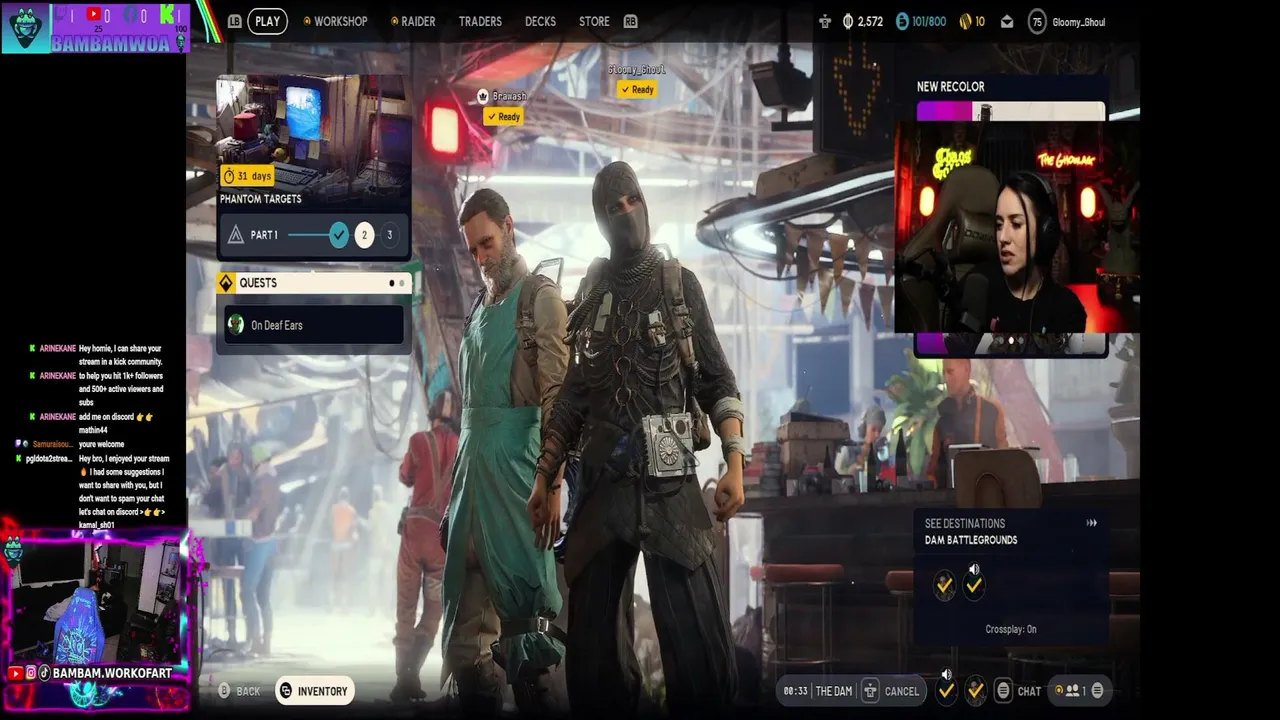Toggle the Crossplay: On setting
This screenshot has height=720, width=1280.
click(x=1011, y=629)
